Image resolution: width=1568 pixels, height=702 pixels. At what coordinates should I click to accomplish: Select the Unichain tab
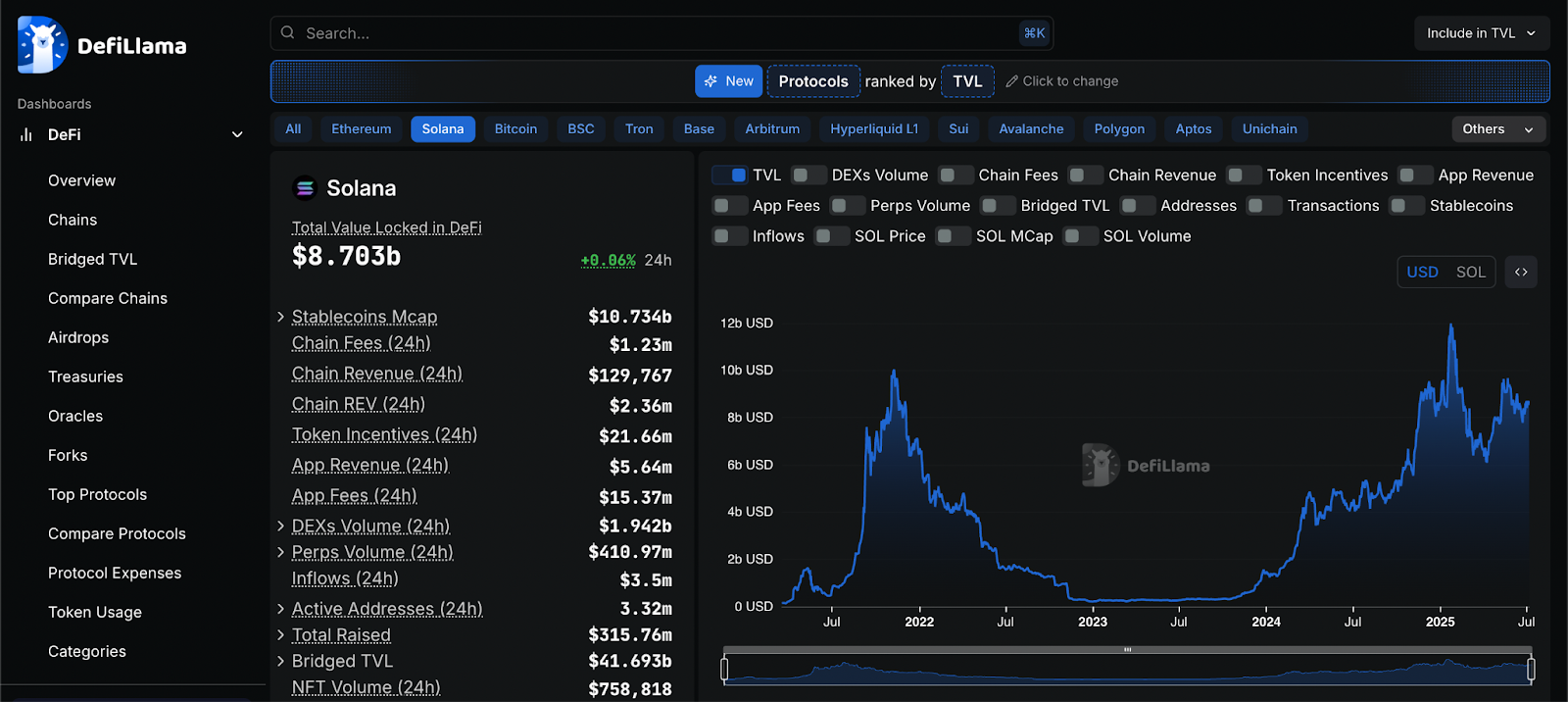pyautogui.click(x=1270, y=129)
